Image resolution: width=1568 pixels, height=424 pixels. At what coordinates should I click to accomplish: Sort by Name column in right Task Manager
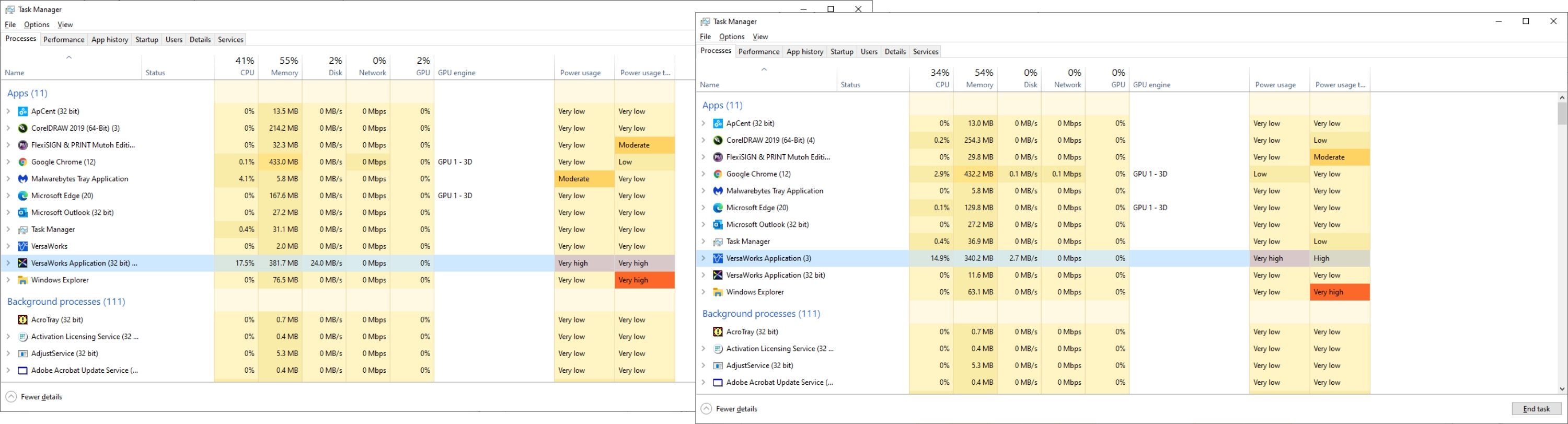pyautogui.click(x=766, y=78)
